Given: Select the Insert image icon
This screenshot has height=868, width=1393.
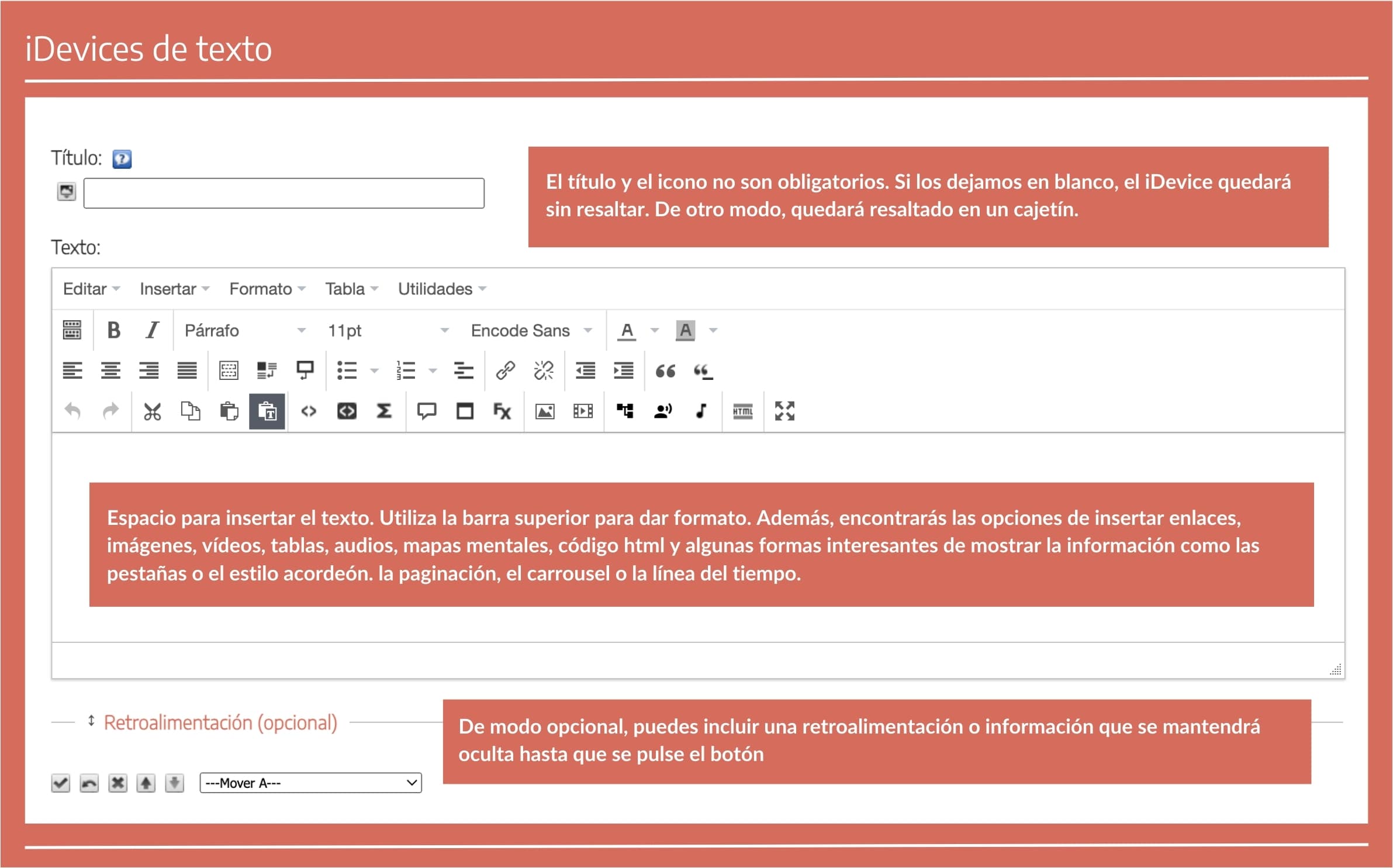Looking at the screenshot, I should pyautogui.click(x=544, y=411).
